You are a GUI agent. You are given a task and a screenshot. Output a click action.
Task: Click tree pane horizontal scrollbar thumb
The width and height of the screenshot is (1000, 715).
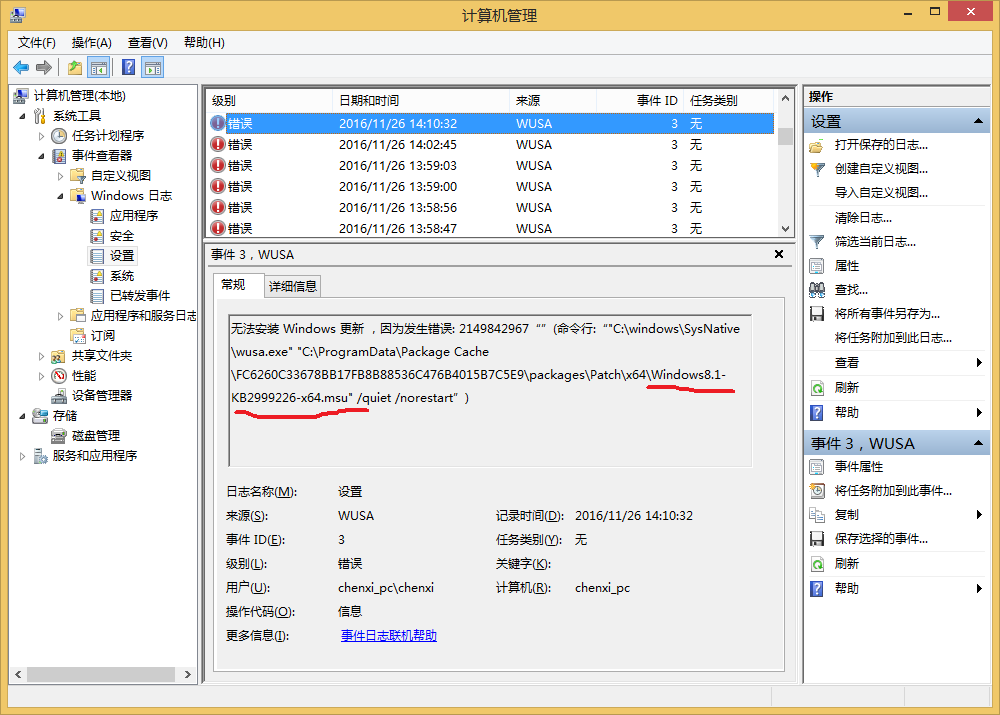(101, 674)
